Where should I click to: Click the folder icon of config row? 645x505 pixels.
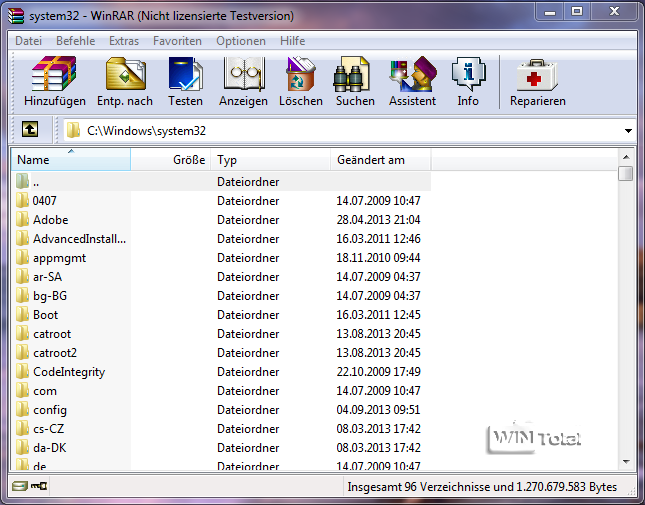[22, 410]
